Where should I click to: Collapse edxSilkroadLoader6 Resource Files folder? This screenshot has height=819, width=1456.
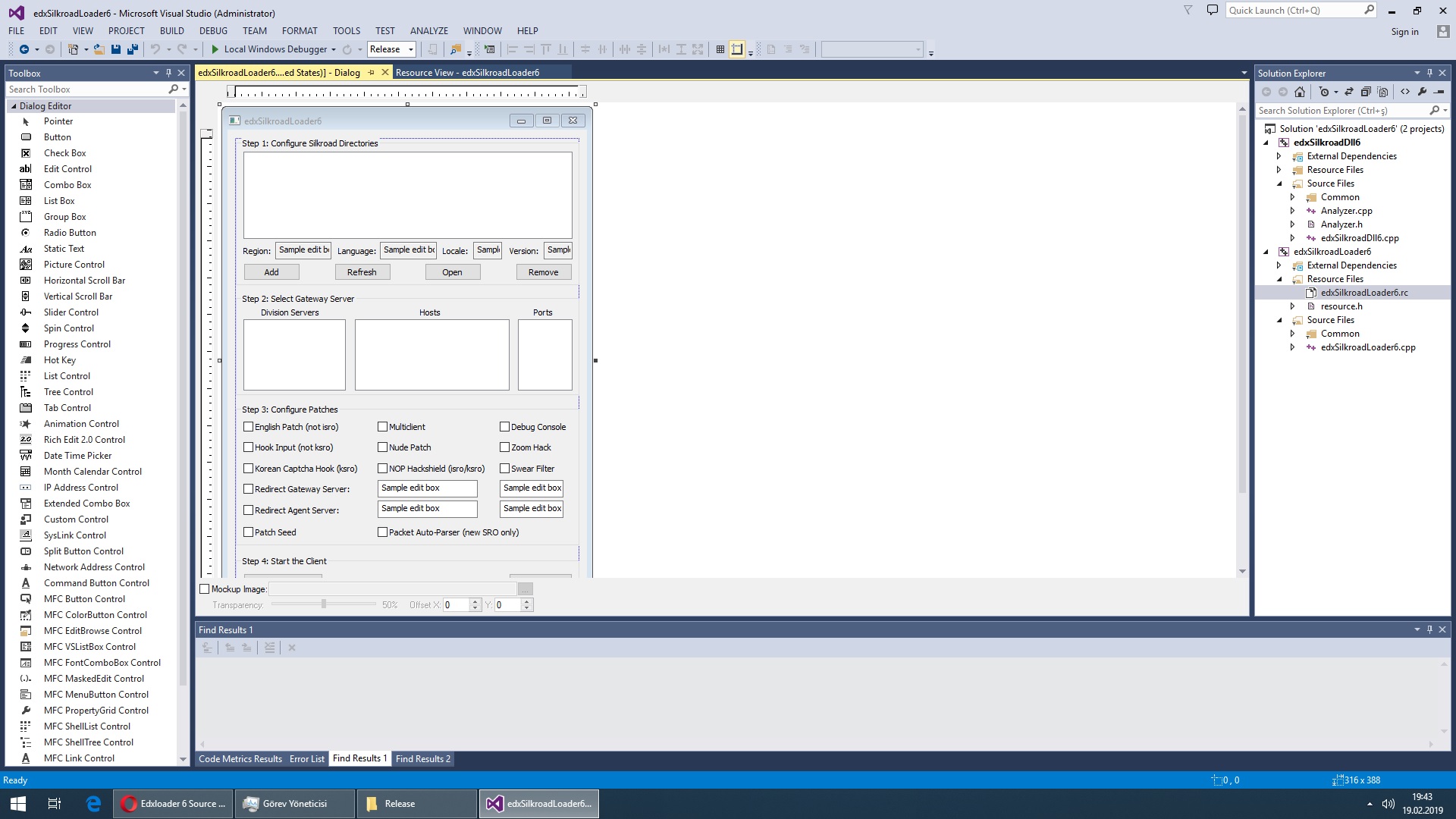tap(1279, 279)
